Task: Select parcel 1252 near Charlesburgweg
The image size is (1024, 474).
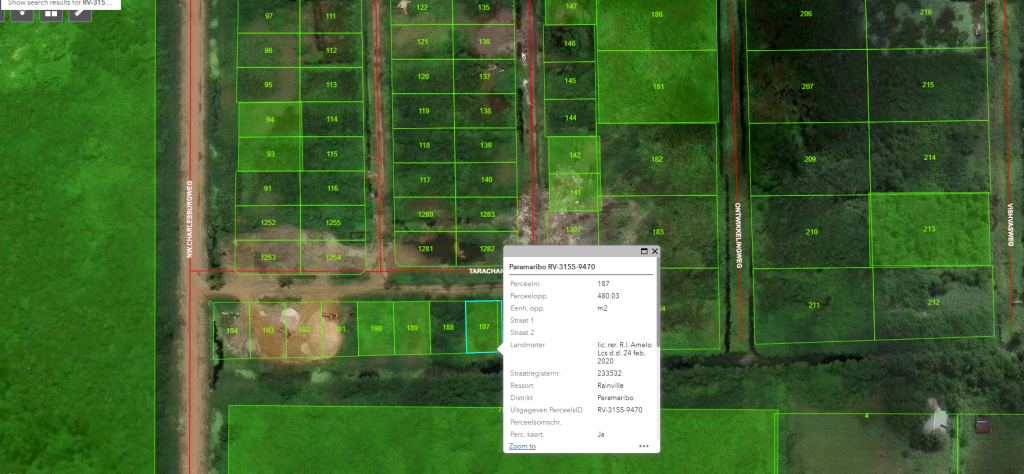Action: pos(268,222)
